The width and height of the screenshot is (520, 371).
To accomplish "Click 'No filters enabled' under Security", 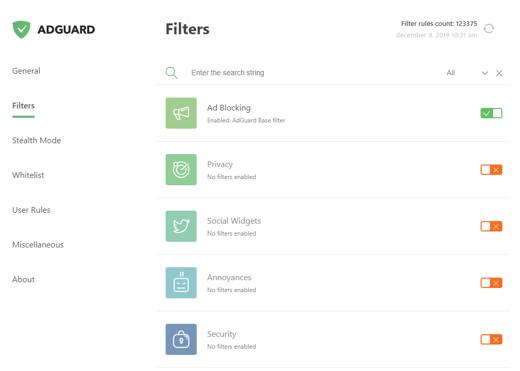I will [232, 347].
